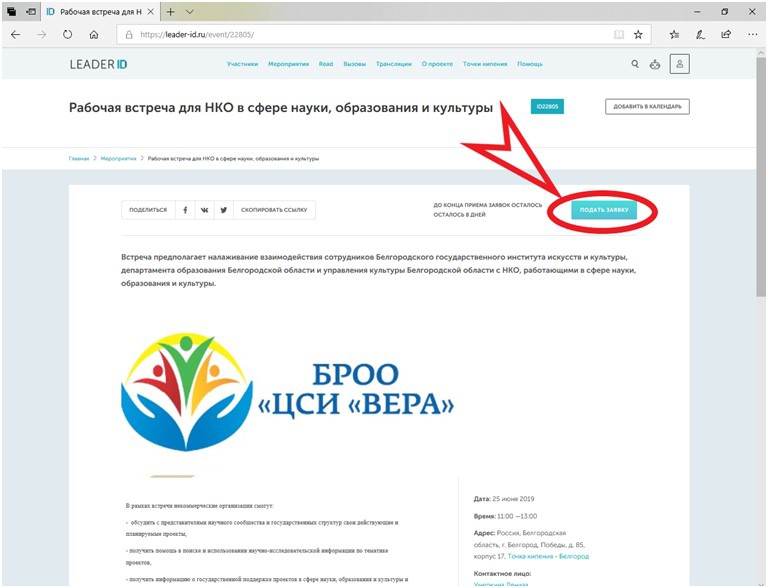The height and width of the screenshot is (588, 768).
Task: Share this page via share icon
Action: click(726, 34)
